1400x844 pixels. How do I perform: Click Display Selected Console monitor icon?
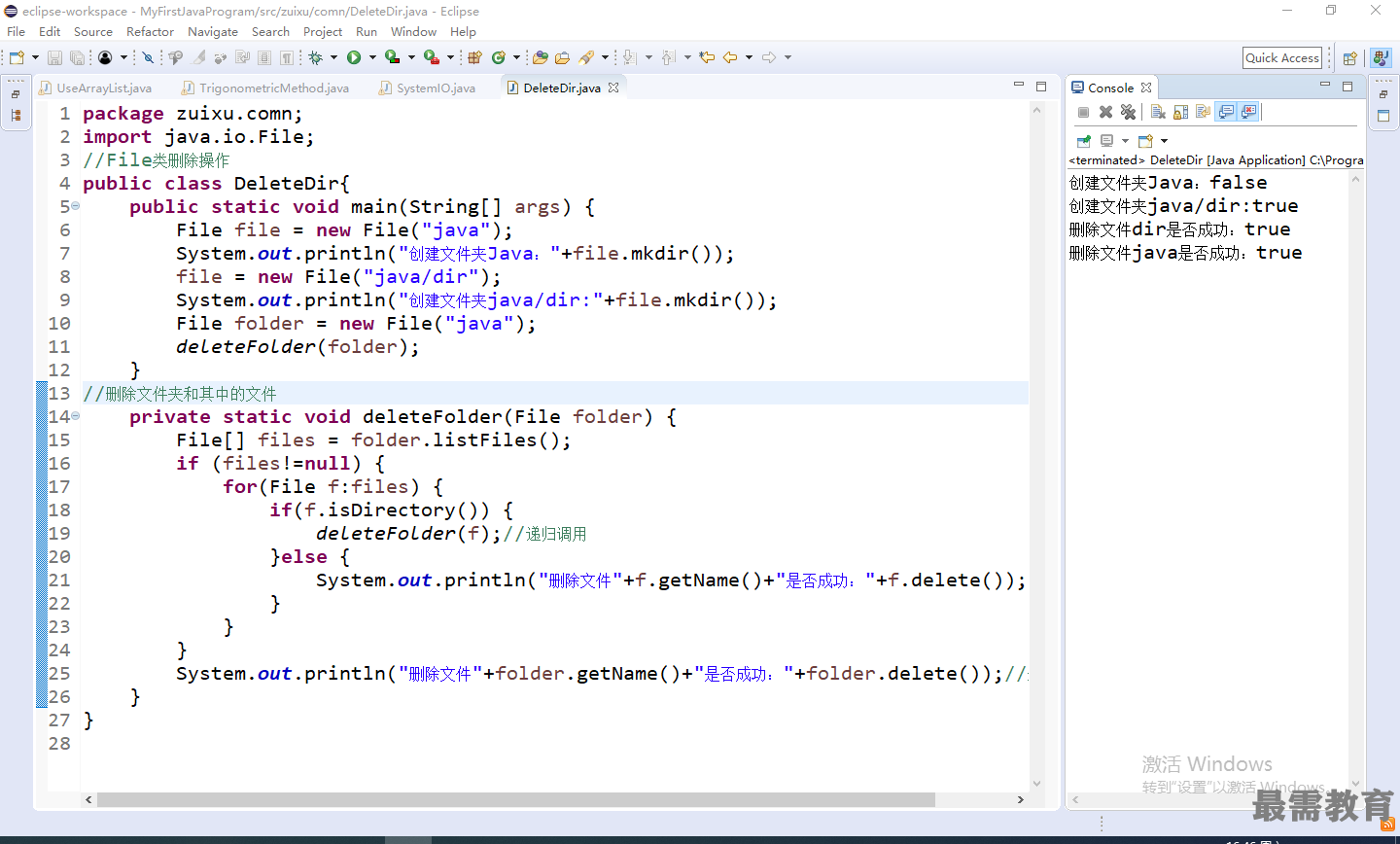click(1106, 140)
